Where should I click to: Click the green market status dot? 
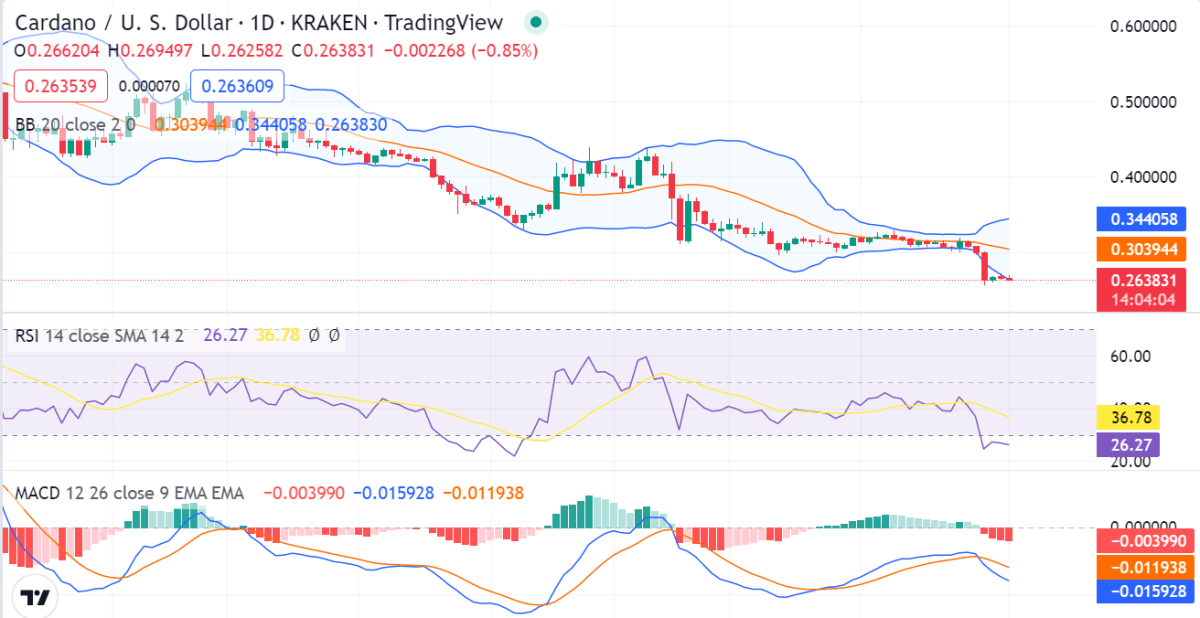point(537,21)
